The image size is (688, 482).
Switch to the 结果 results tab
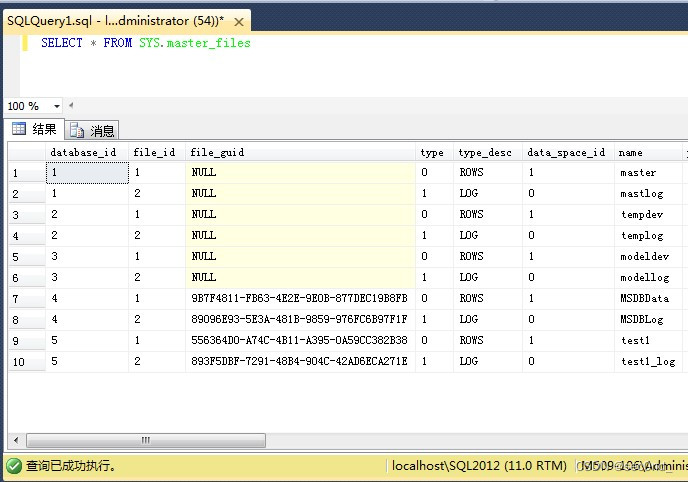click(x=34, y=129)
